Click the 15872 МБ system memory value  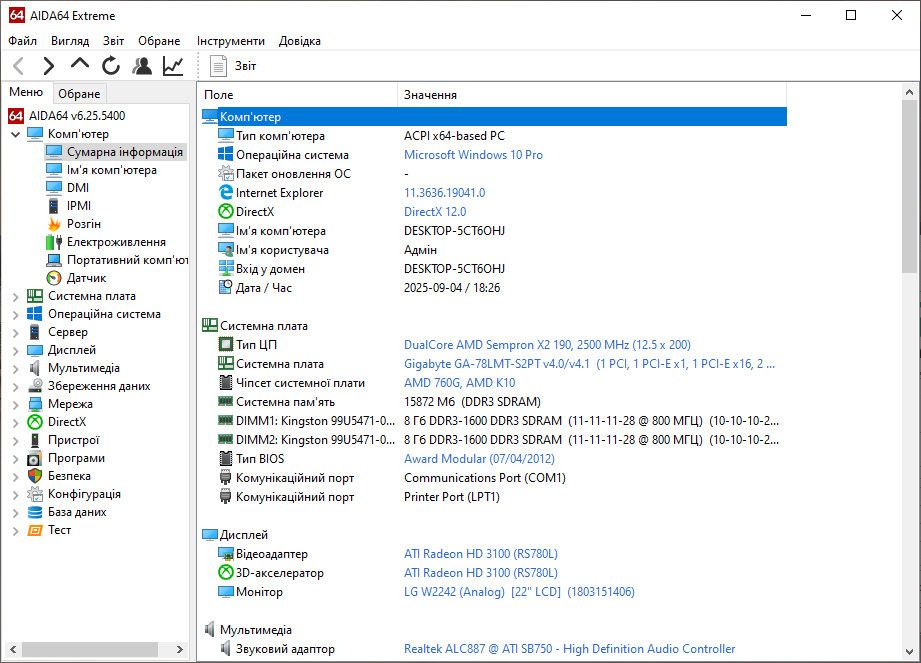tap(472, 402)
